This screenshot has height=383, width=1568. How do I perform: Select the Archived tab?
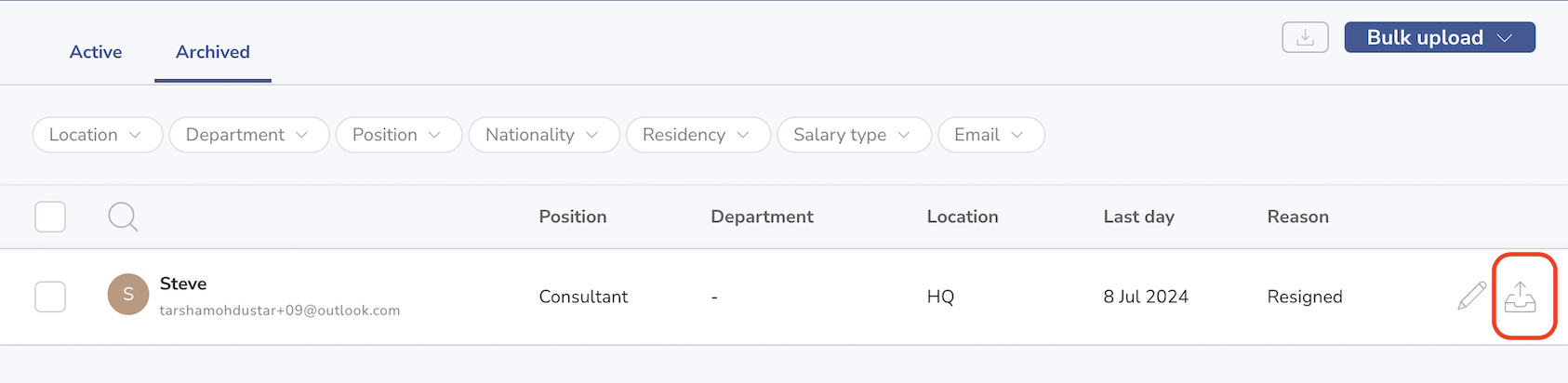point(213,52)
